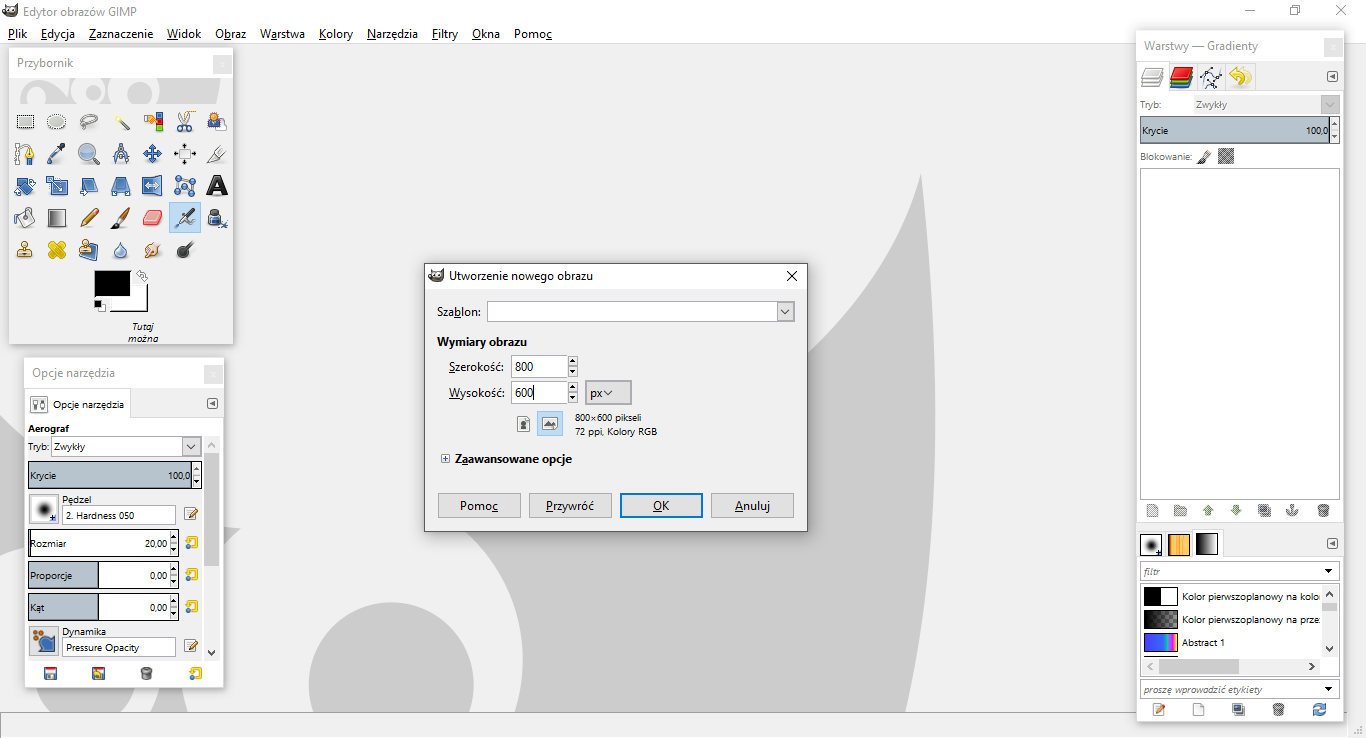Viewport: 1366px width, 738px height.
Task: Swap foreground and background colors
Action: click(141, 275)
